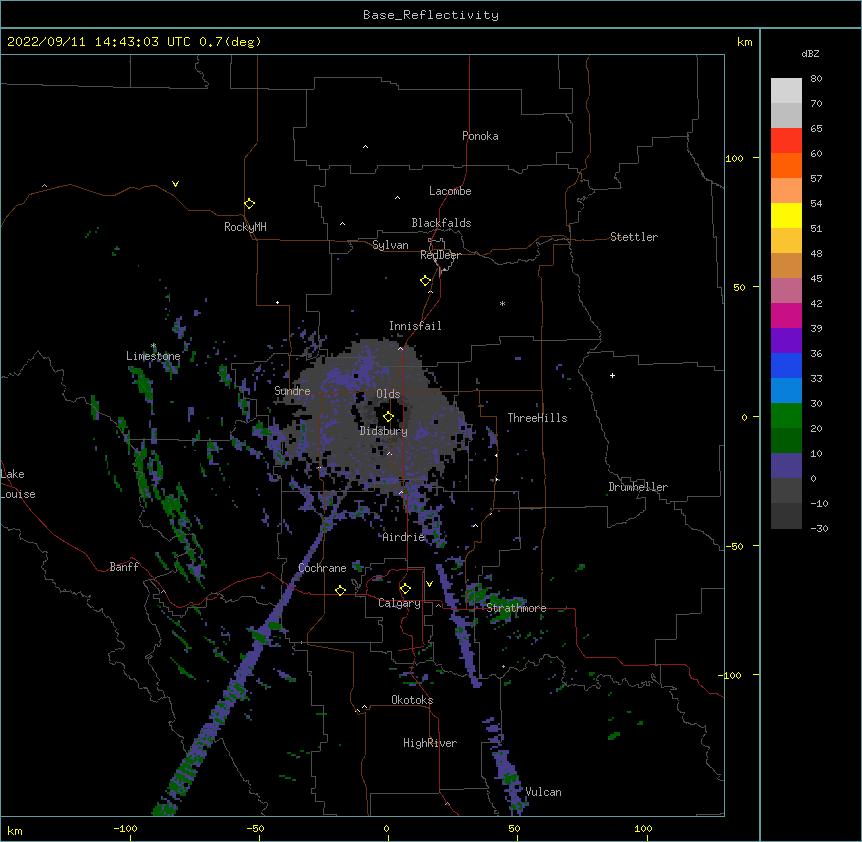This screenshot has width=862, height=842.
Task: Click the Stettler label
Action: pyautogui.click(x=634, y=237)
